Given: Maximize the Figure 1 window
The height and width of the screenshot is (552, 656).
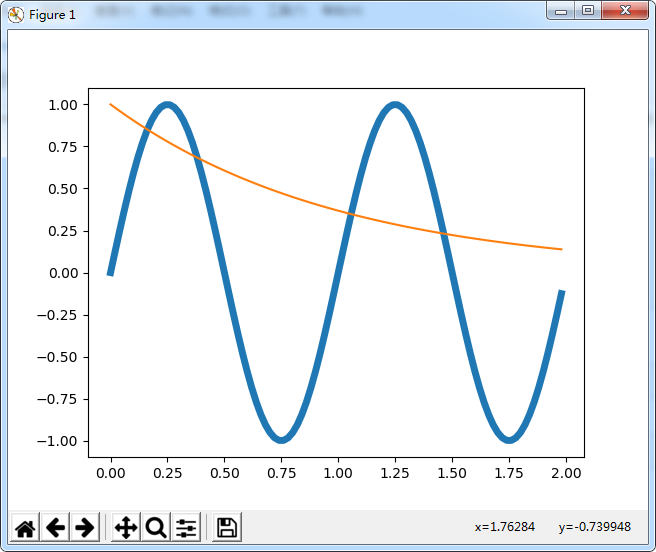Looking at the screenshot, I should point(588,10).
